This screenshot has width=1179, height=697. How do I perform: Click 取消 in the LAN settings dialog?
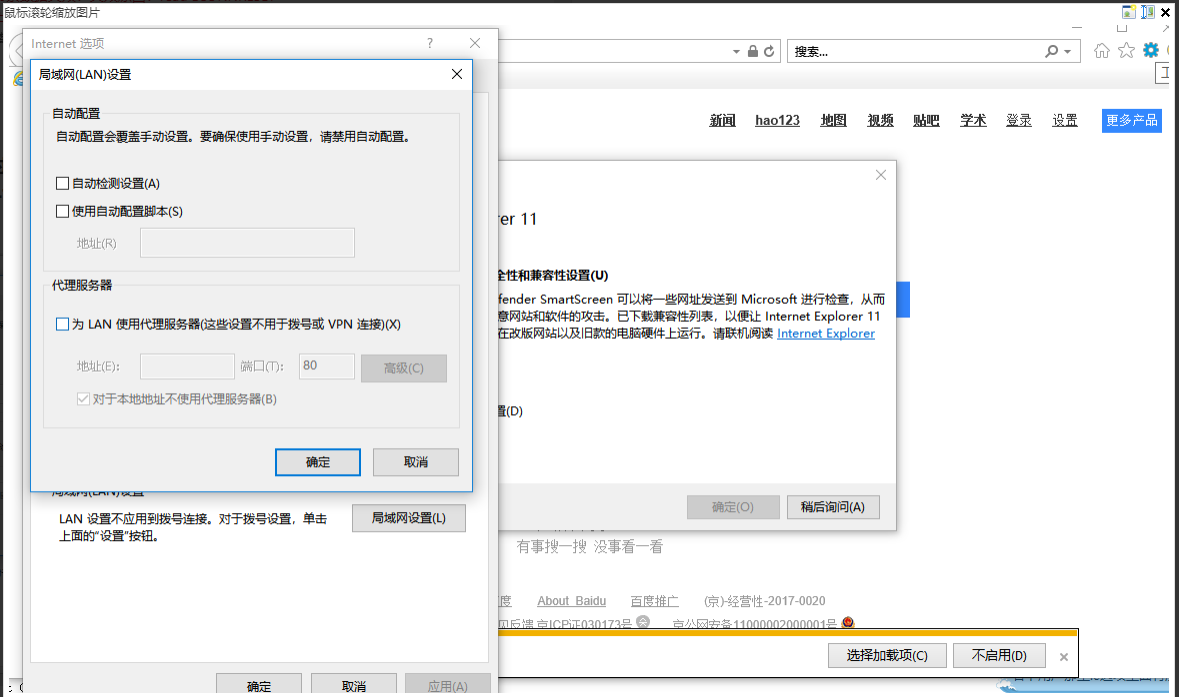[416, 462]
